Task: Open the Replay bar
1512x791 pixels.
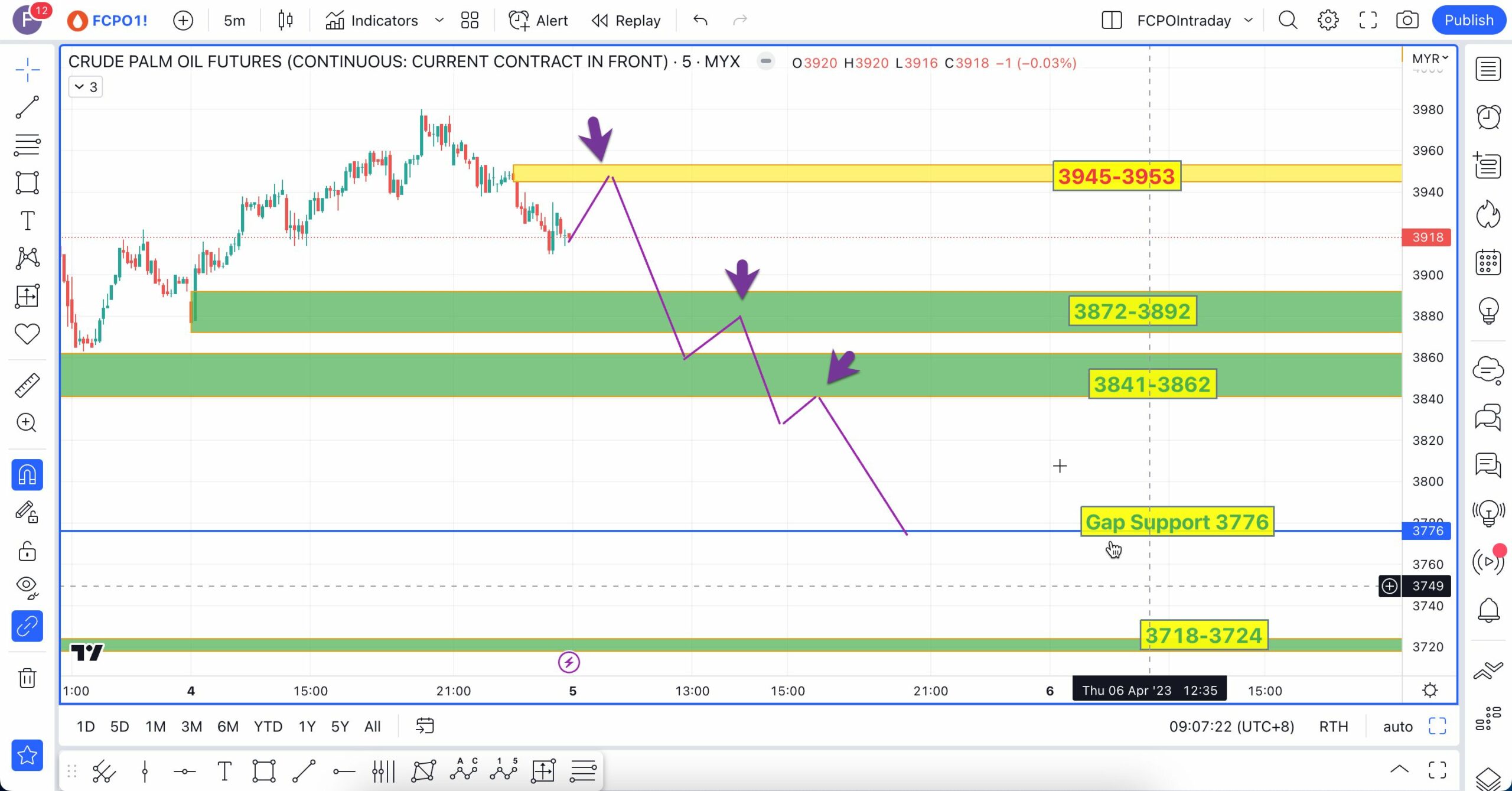Action: coord(627,21)
